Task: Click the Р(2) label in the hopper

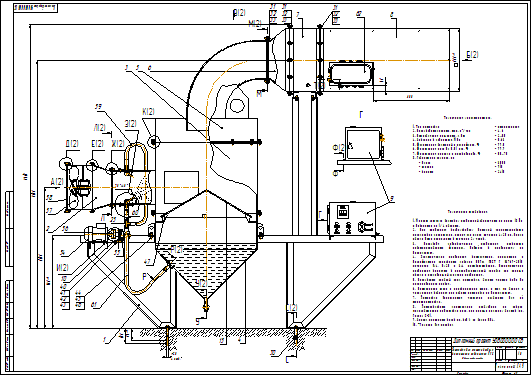Action: point(177,250)
